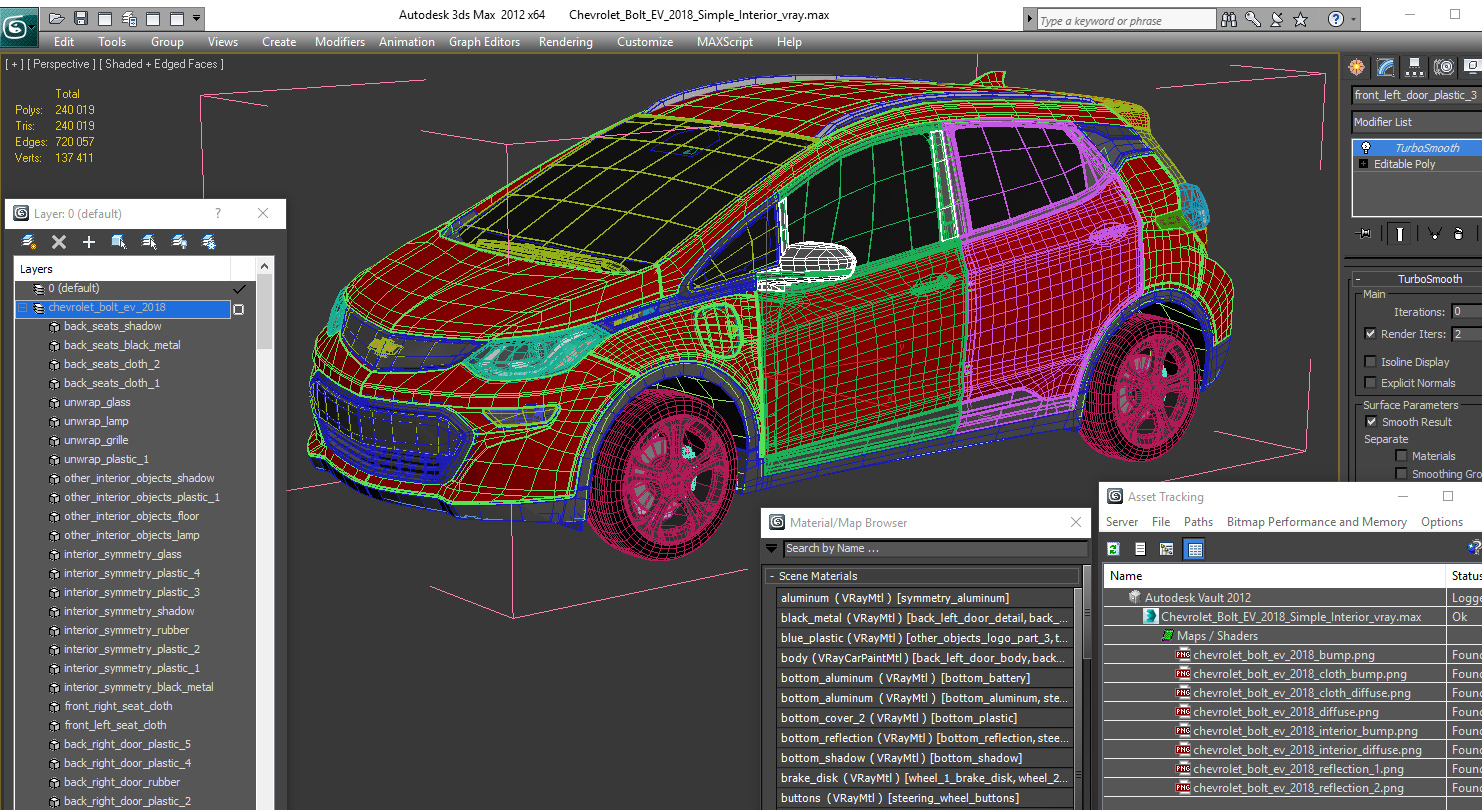Enable Separate by Materials checkbox
This screenshot has width=1482, height=810.
(x=1402, y=456)
